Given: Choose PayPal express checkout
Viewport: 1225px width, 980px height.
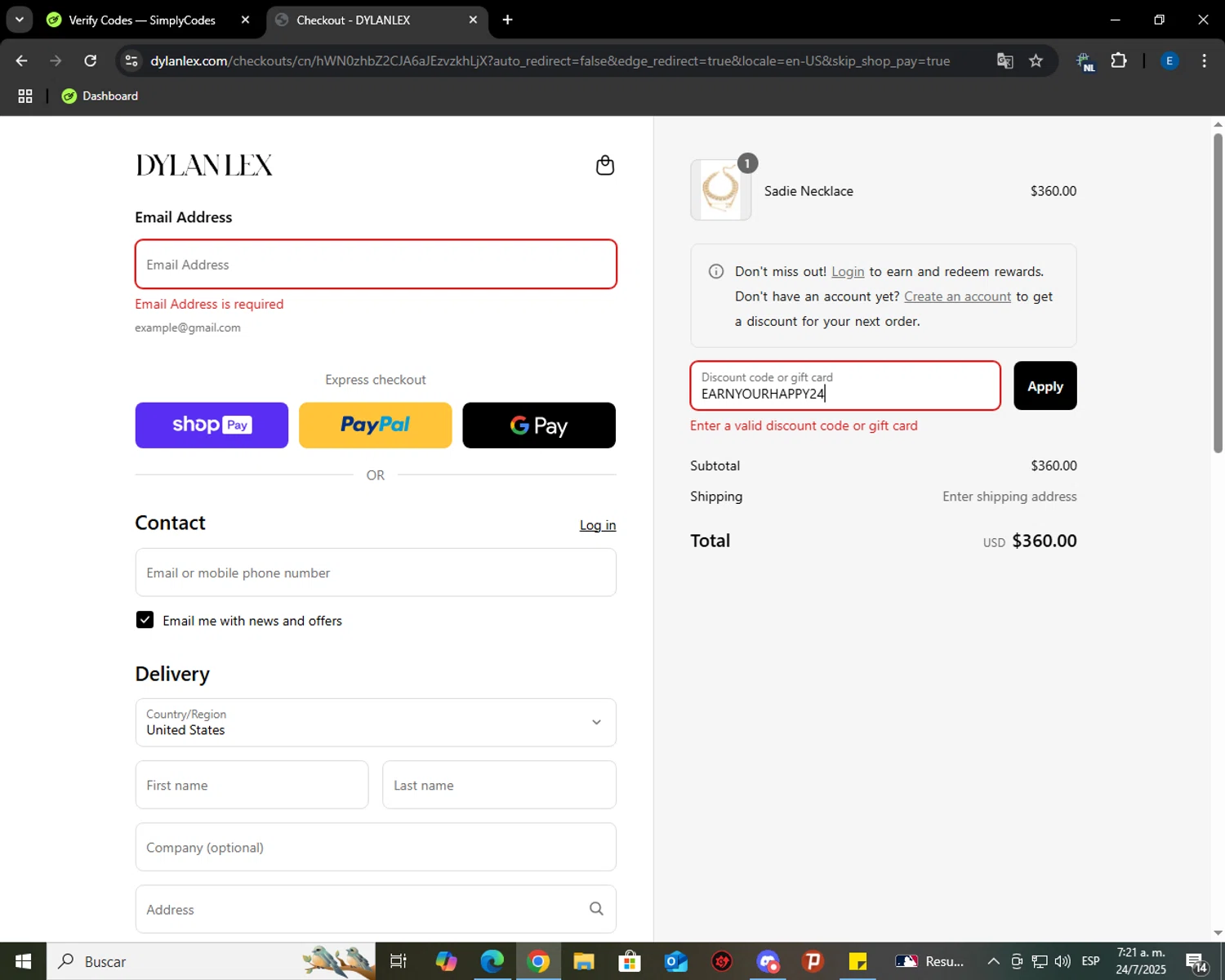Looking at the screenshot, I should [375, 425].
